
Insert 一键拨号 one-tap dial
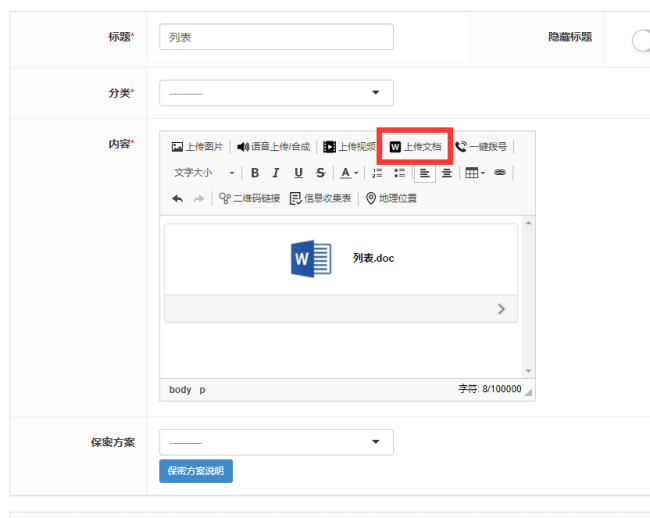[481, 147]
